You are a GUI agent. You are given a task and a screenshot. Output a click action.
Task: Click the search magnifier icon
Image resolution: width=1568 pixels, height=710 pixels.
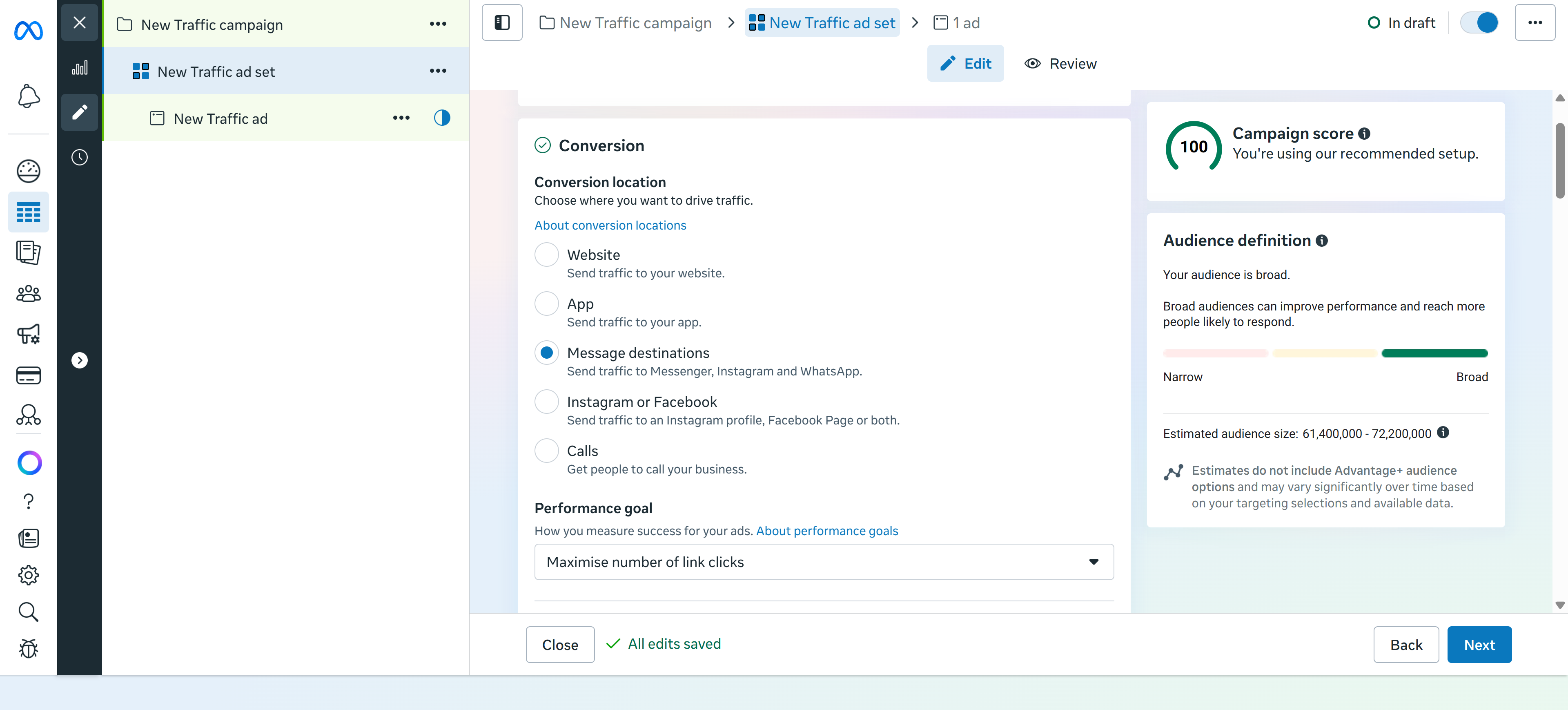click(29, 612)
